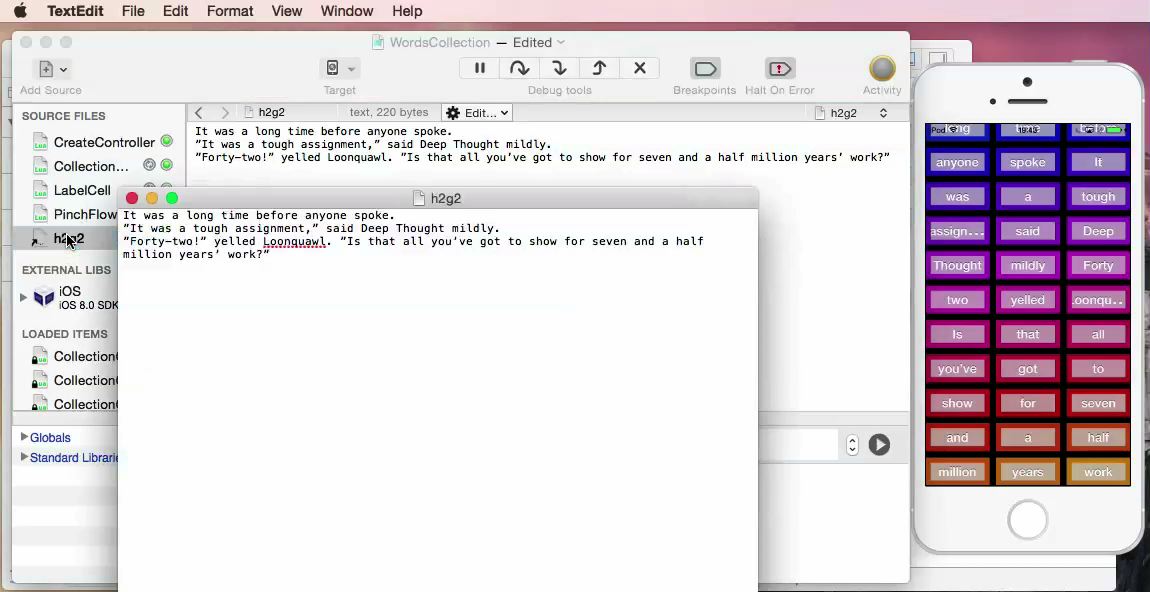Click the Step Out debug arrow
The height and width of the screenshot is (592, 1150).
coord(599,68)
